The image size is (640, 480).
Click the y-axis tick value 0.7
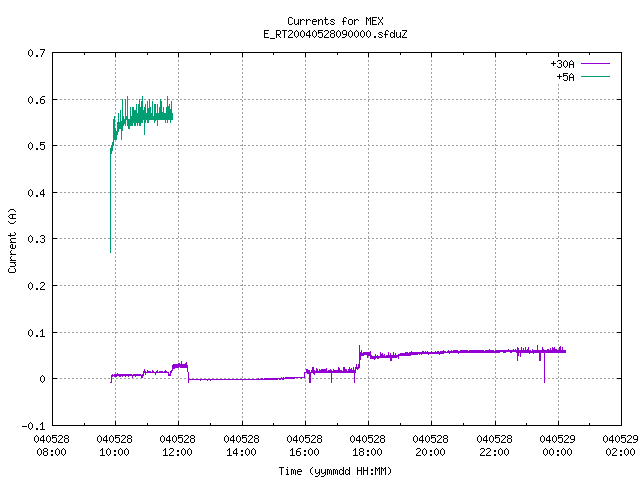36,53
